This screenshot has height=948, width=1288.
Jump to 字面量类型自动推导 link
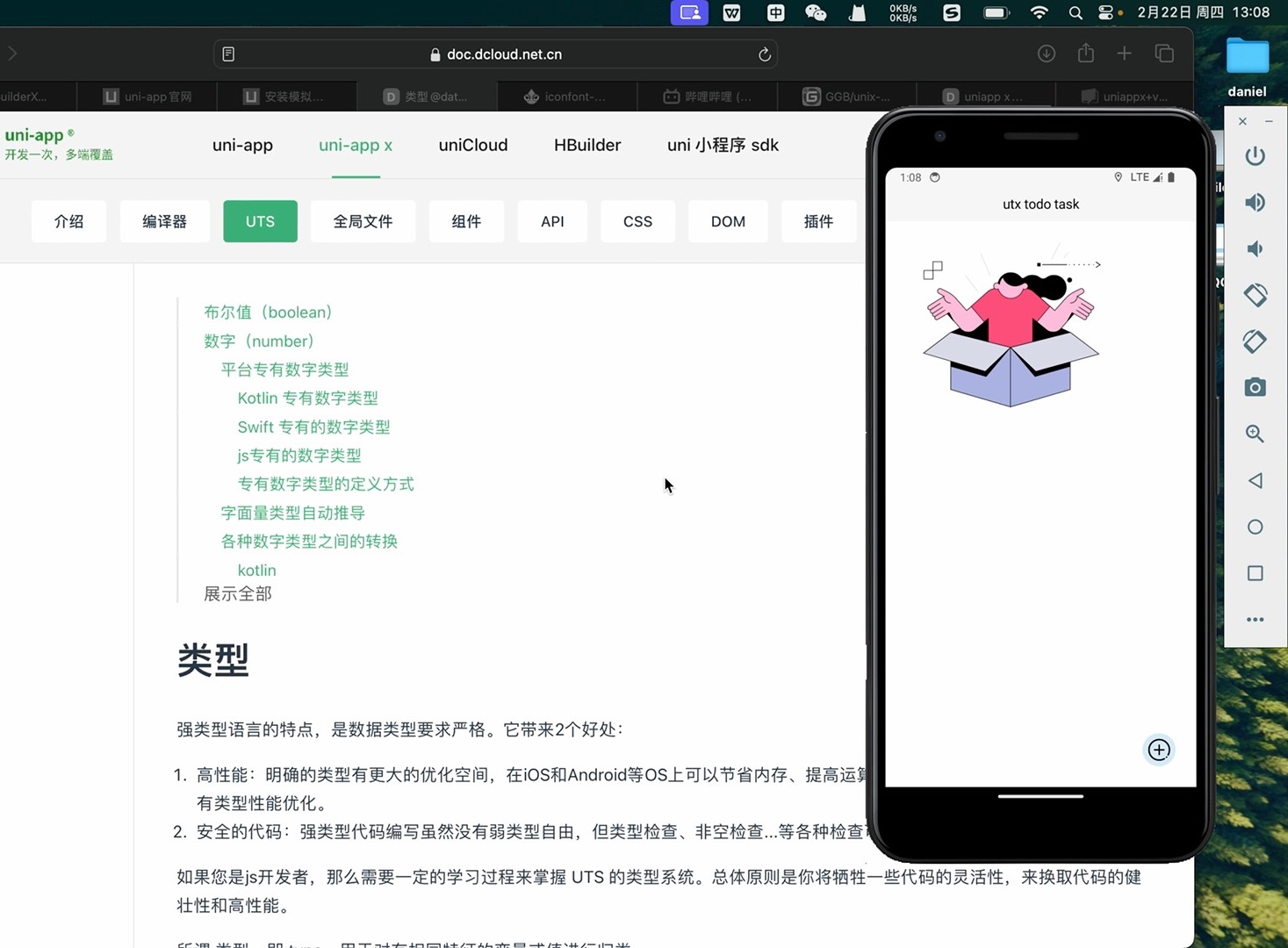pos(292,513)
